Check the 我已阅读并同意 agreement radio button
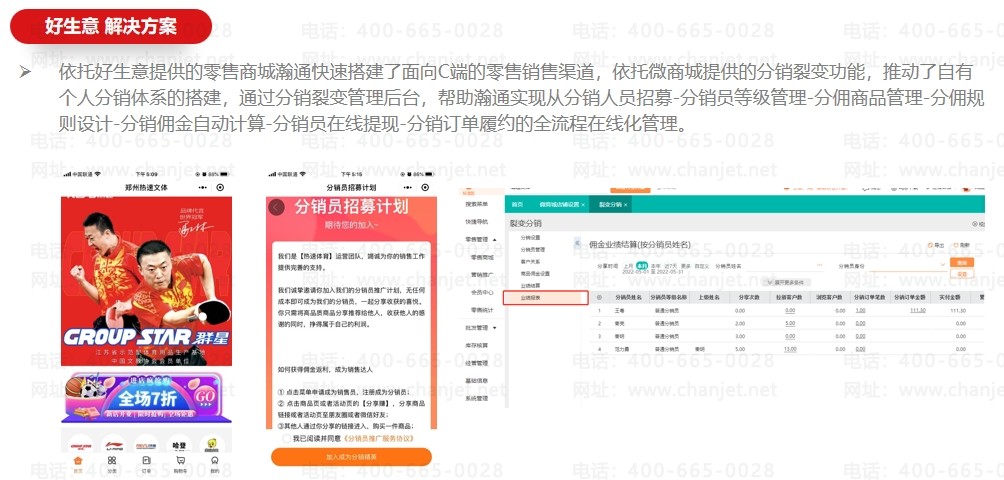This screenshot has height=480, width=1004. (x=286, y=438)
